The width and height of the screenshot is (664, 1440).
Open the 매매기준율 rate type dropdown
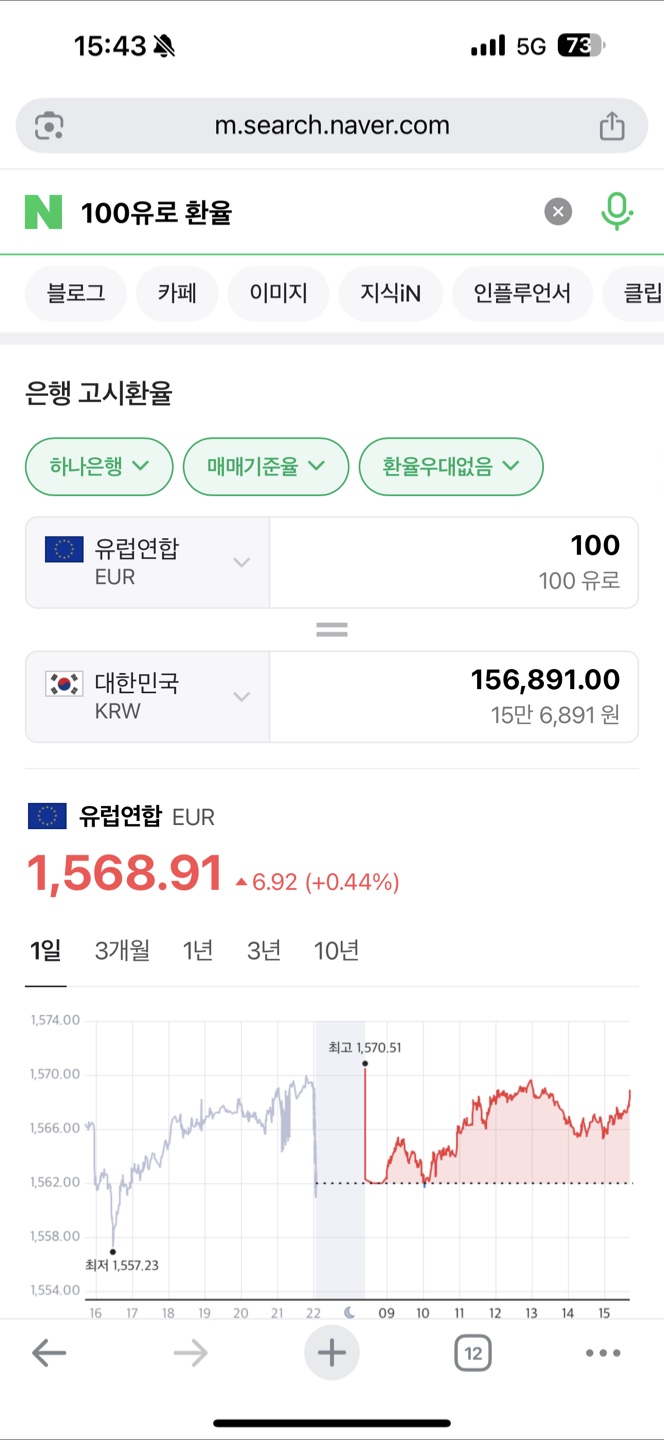266,466
